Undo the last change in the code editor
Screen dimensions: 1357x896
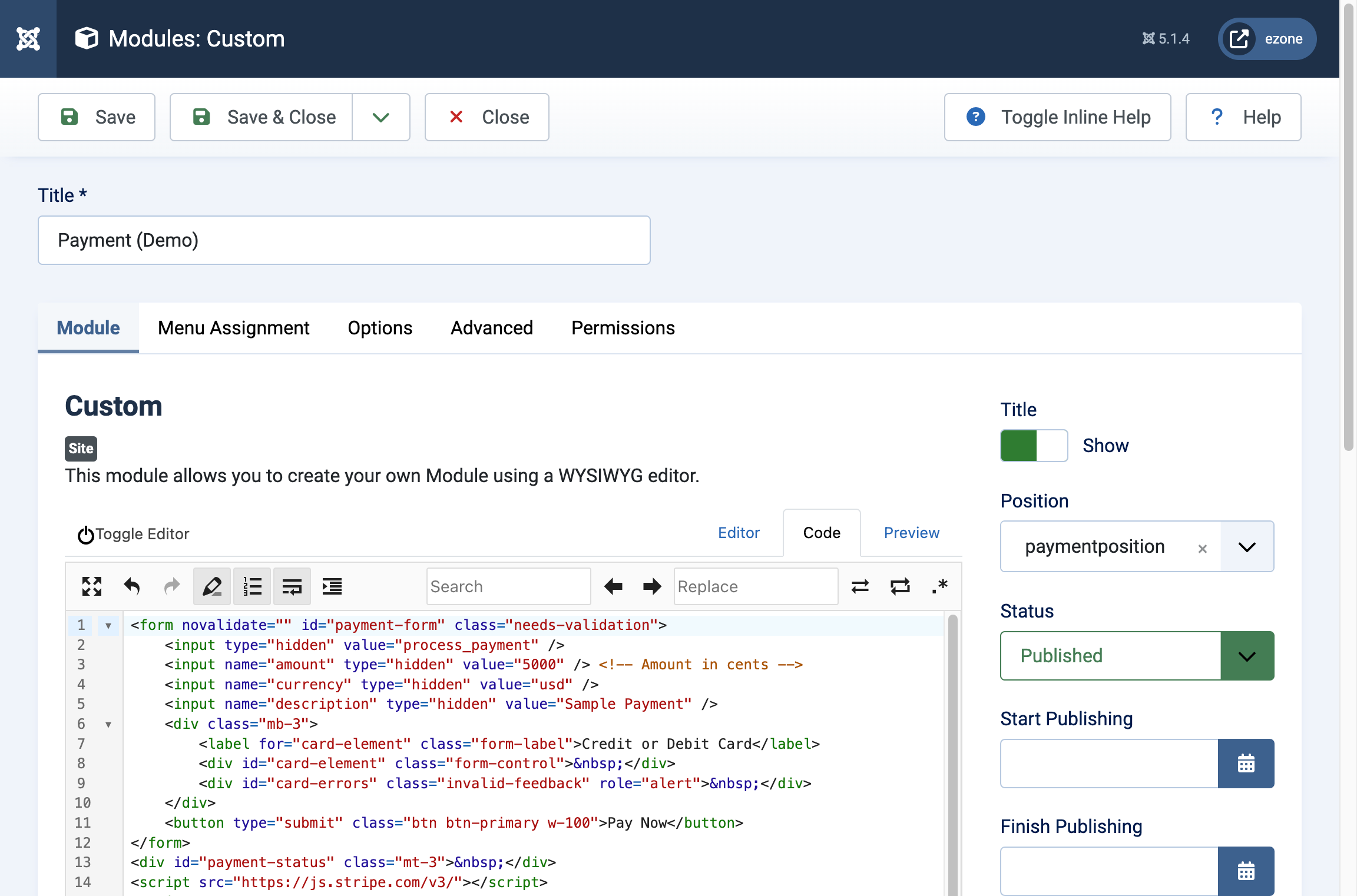coord(132,586)
